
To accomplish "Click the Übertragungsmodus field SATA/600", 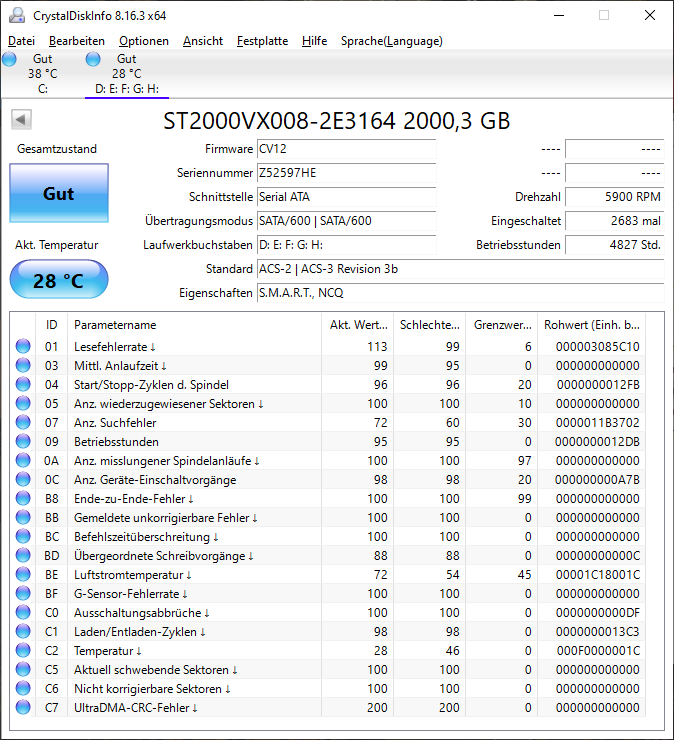I will [x=346, y=221].
